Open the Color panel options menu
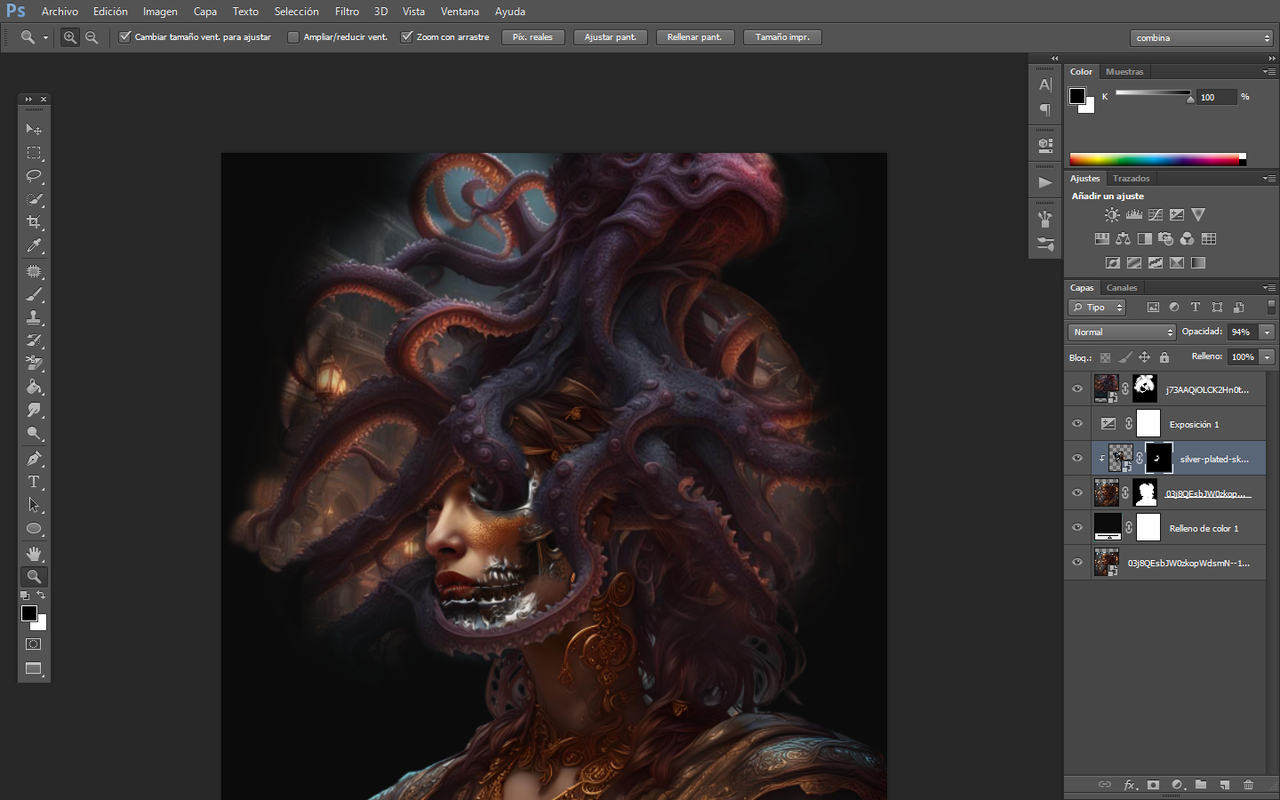The height and width of the screenshot is (800, 1280). click(x=1269, y=72)
